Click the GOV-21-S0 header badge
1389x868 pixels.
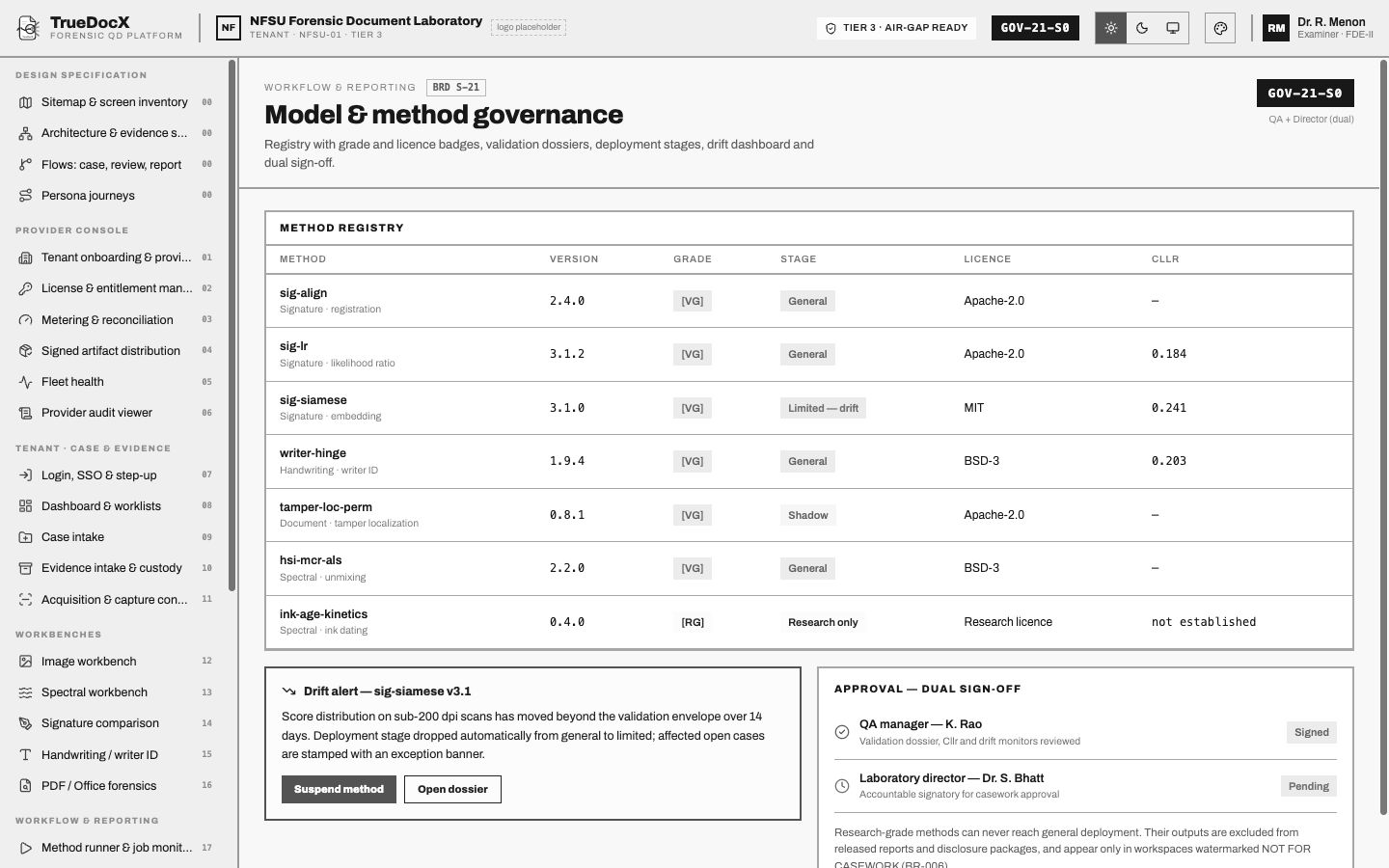point(1035,28)
